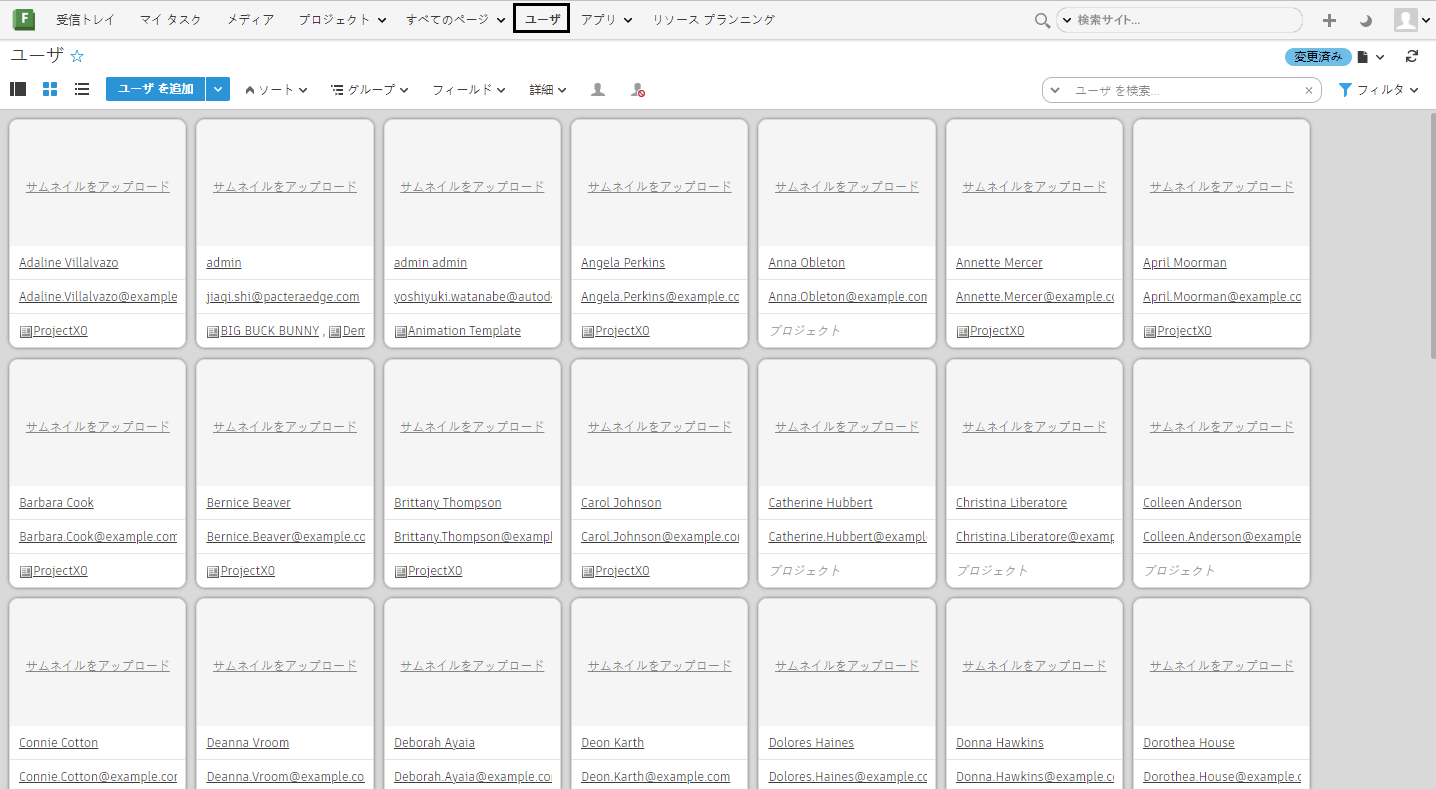Viewport: 1436px width, 789px height.
Task: Toggle dark mode with the moon icon
Action: tap(1366, 20)
